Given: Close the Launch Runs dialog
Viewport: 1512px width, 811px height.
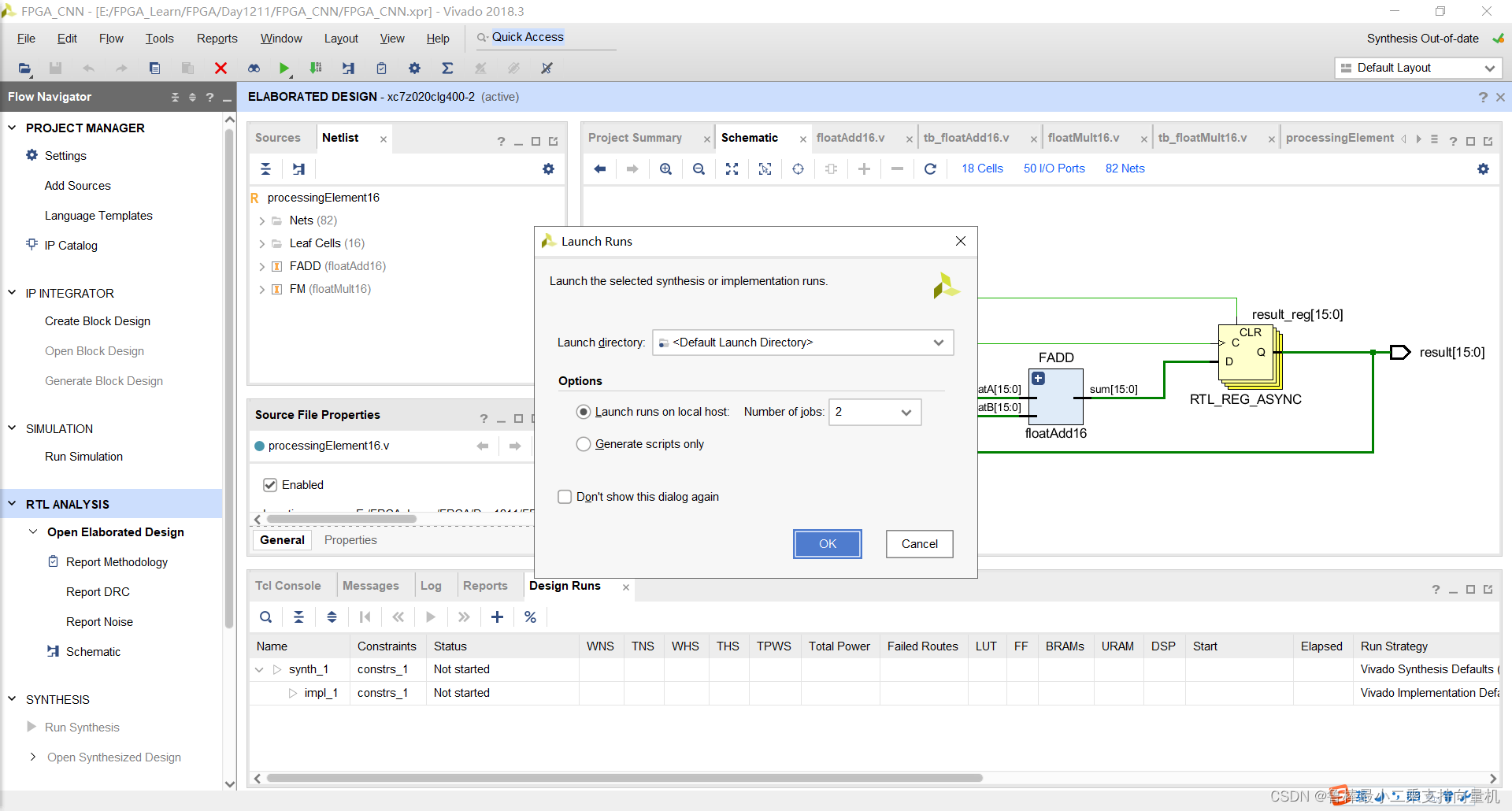Looking at the screenshot, I should tap(961, 241).
